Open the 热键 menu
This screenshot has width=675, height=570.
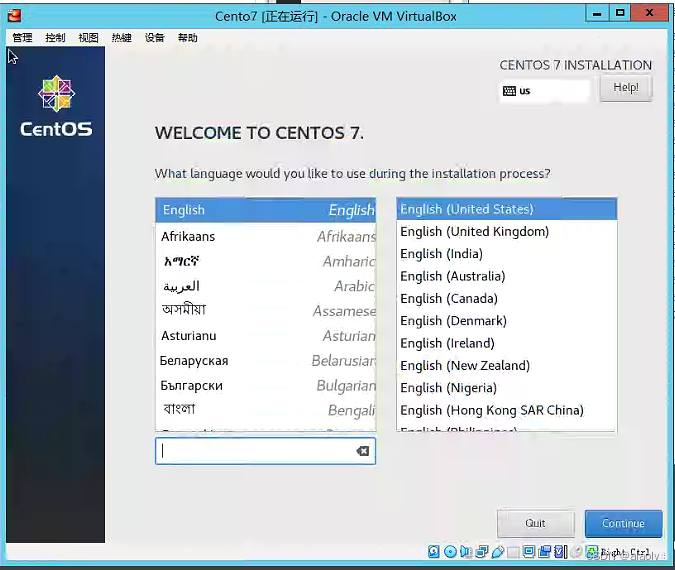coord(121,38)
